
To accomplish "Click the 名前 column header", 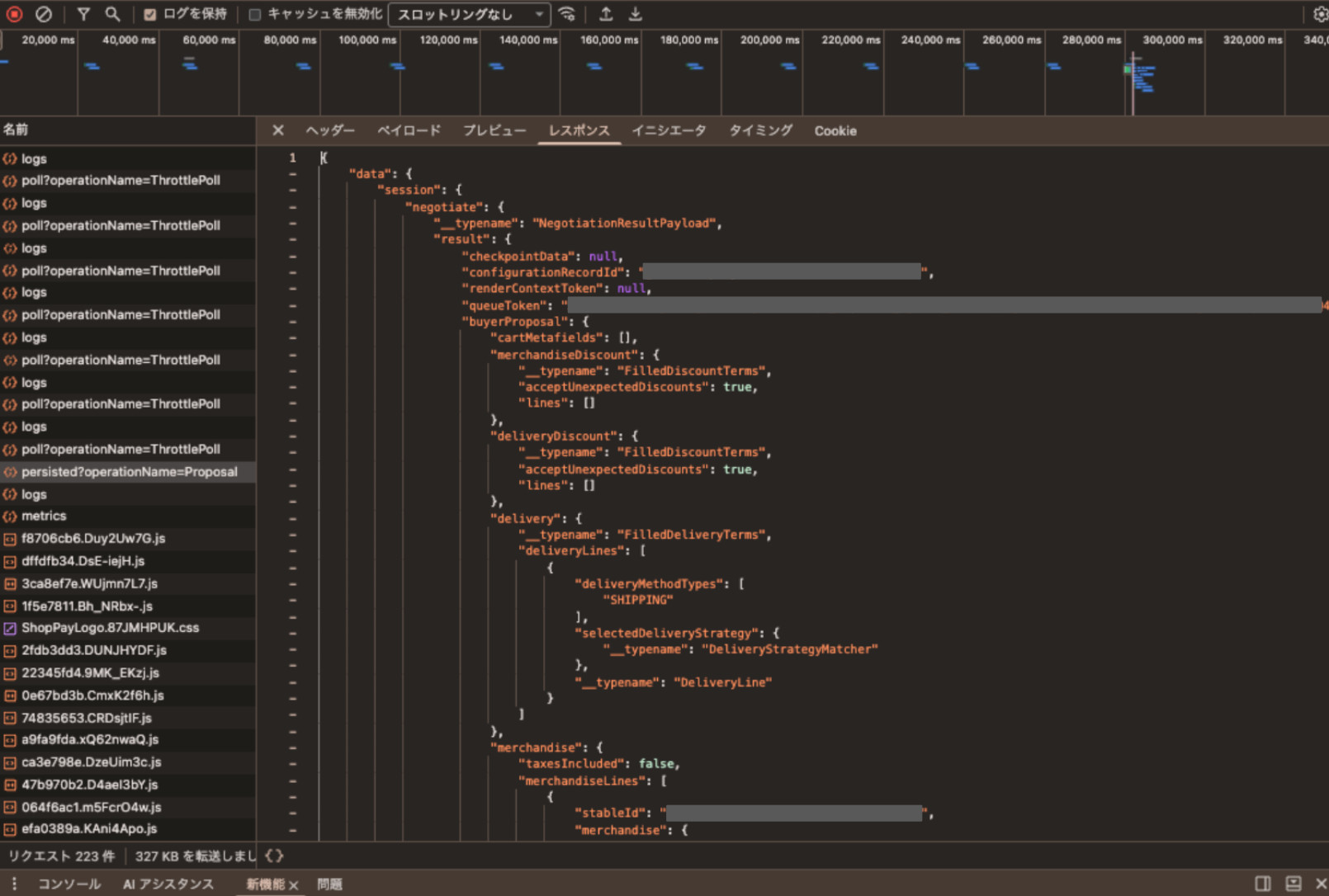I will 128,130.
